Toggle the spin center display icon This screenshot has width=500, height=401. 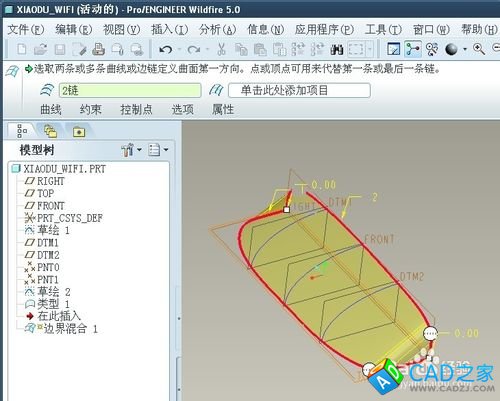(x=432, y=49)
